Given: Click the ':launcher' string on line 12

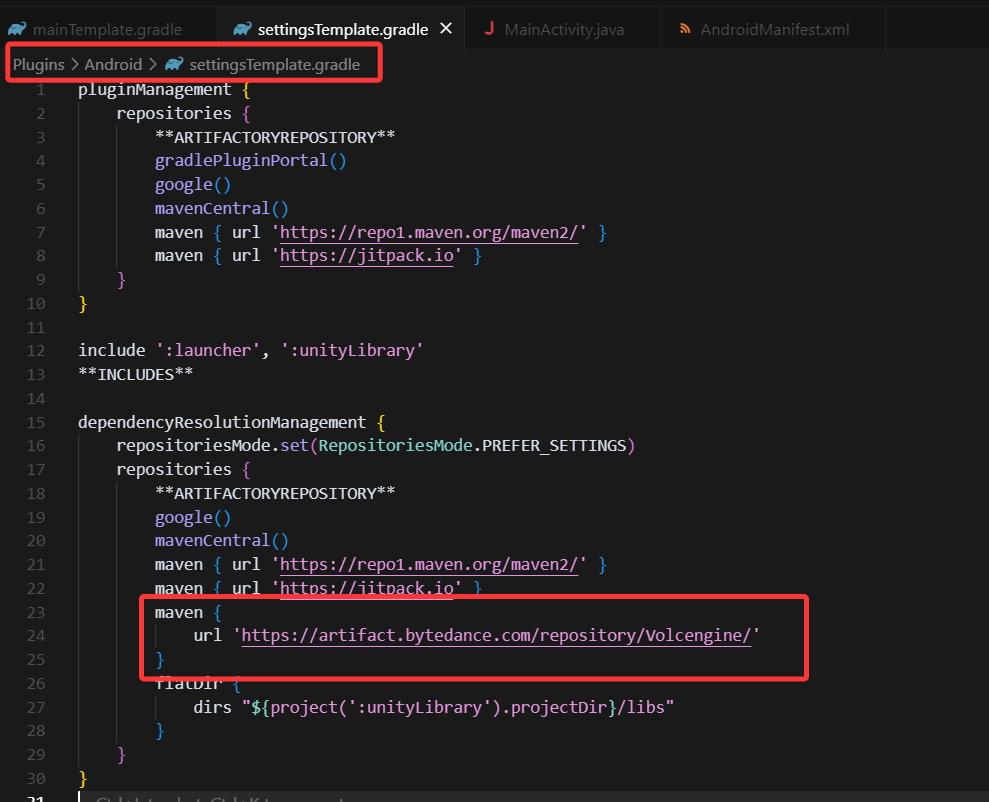Looking at the screenshot, I should pos(208,351).
